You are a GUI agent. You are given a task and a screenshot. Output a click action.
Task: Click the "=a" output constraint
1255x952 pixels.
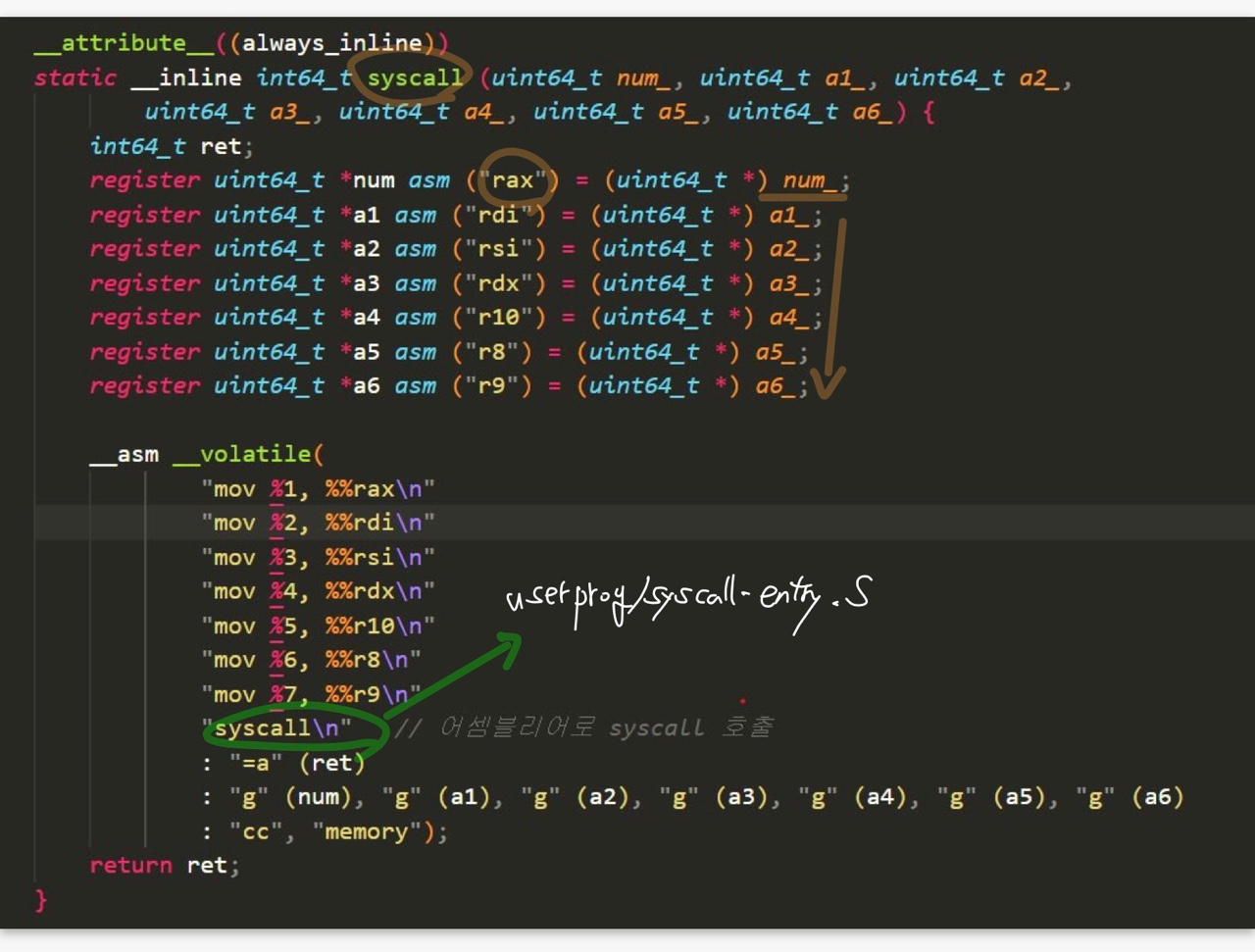[x=255, y=763]
